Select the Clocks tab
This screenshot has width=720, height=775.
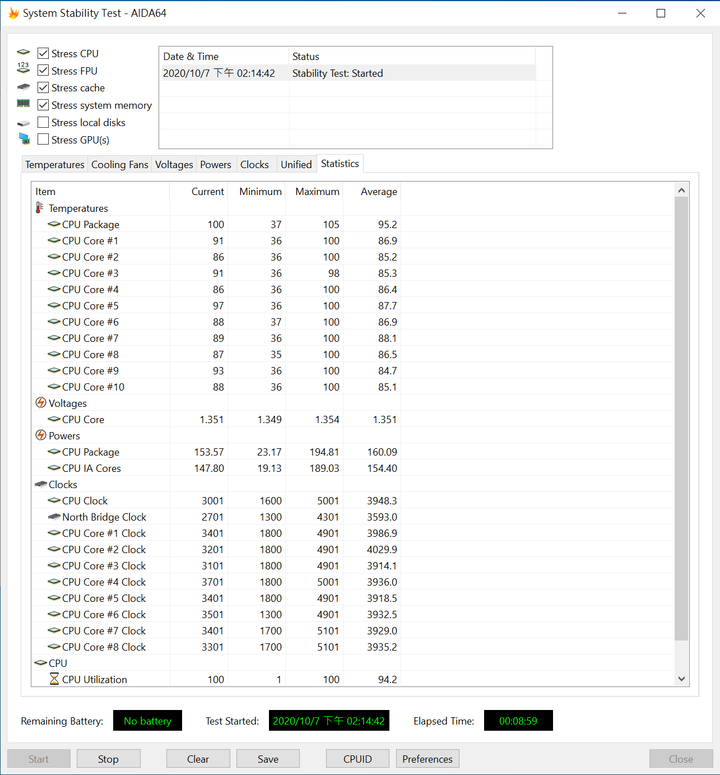[254, 165]
